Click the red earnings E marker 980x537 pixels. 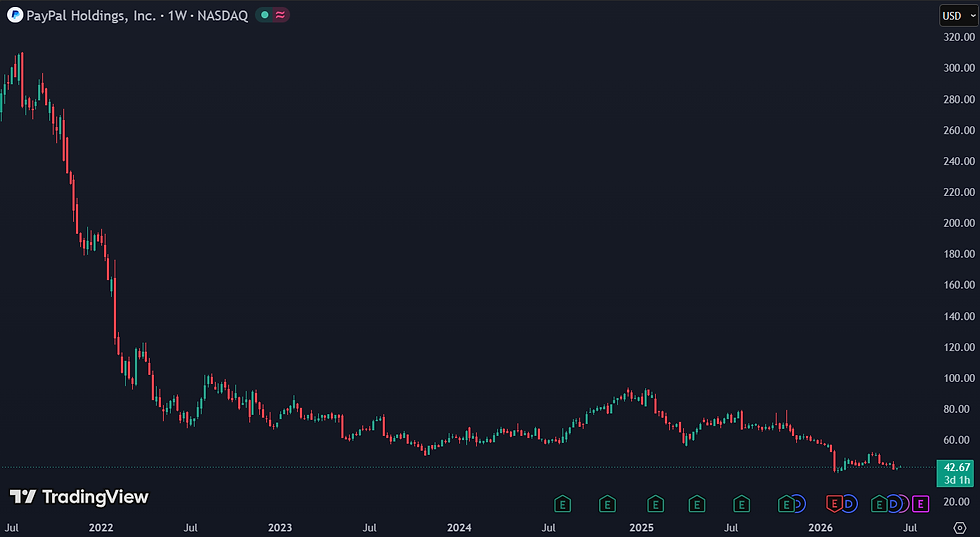click(834, 503)
